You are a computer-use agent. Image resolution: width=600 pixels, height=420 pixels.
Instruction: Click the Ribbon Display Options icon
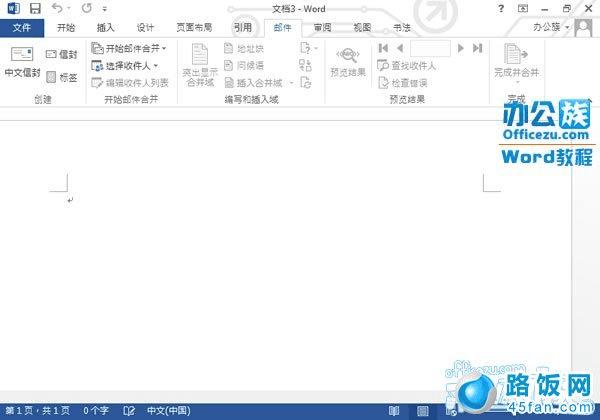coord(523,8)
